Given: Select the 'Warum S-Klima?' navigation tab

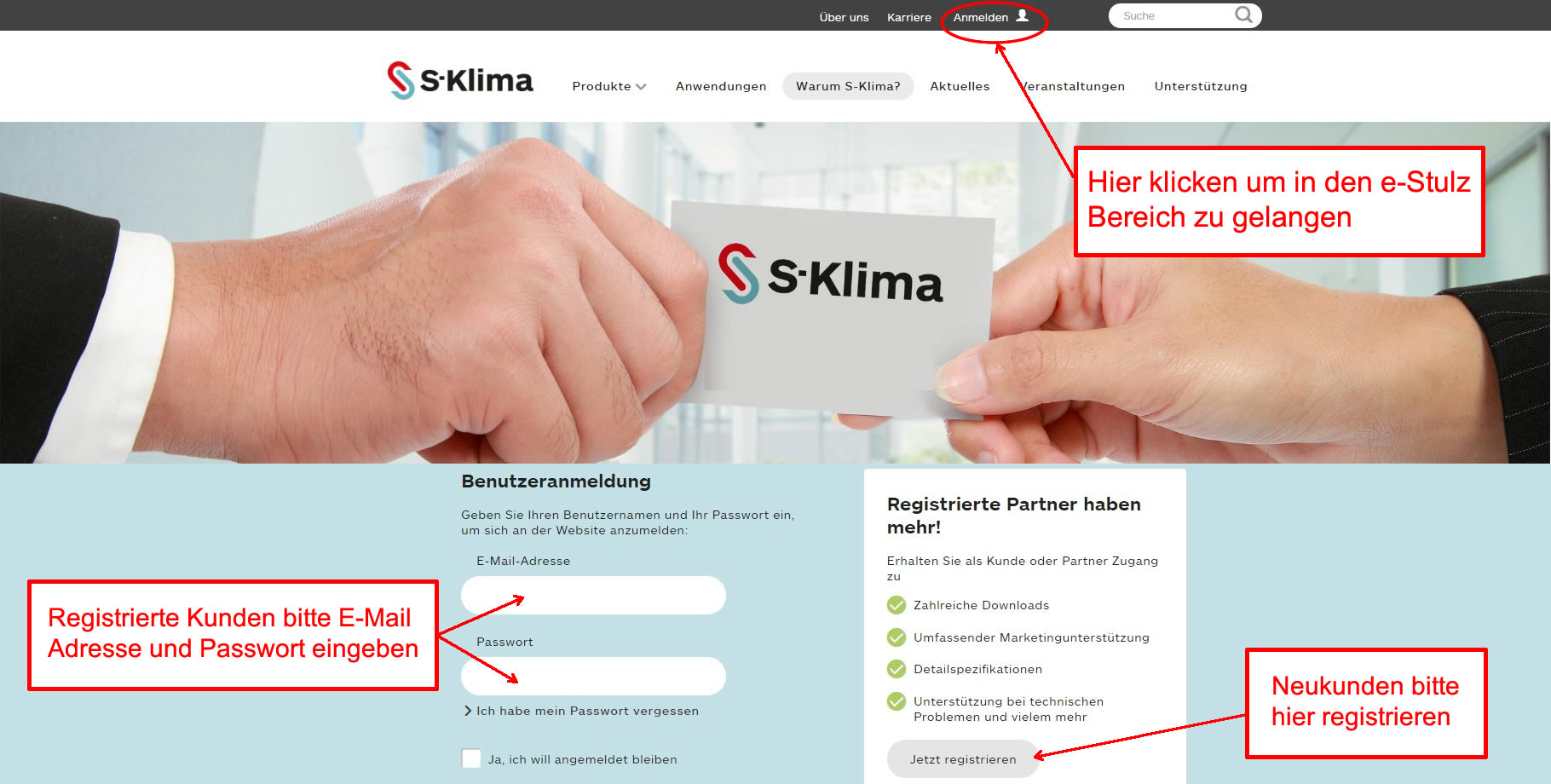Looking at the screenshot, I should pyautogui.click(x=848, y=86).
